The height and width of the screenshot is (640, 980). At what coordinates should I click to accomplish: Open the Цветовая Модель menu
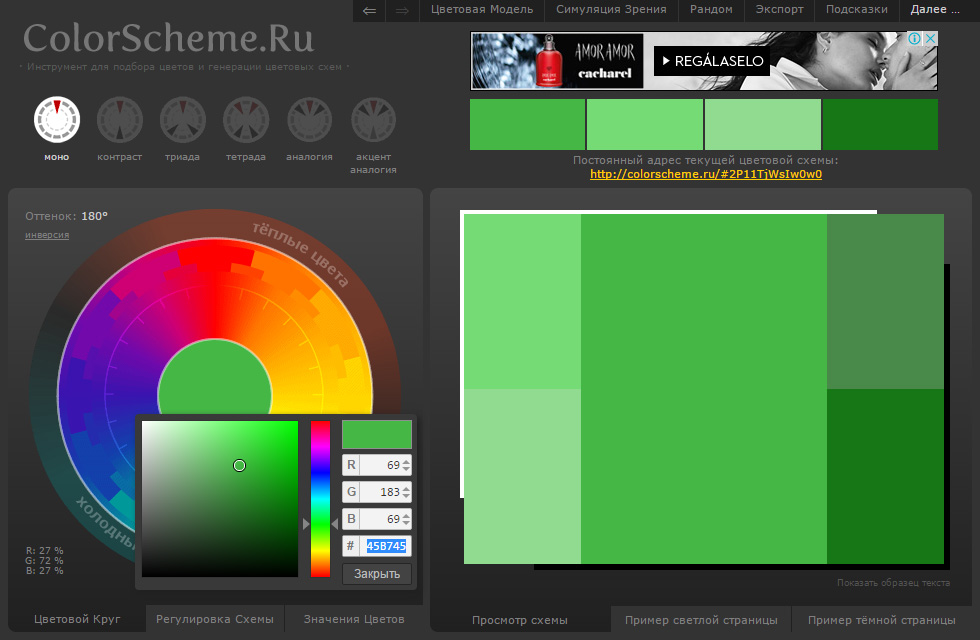coord(481,10)
